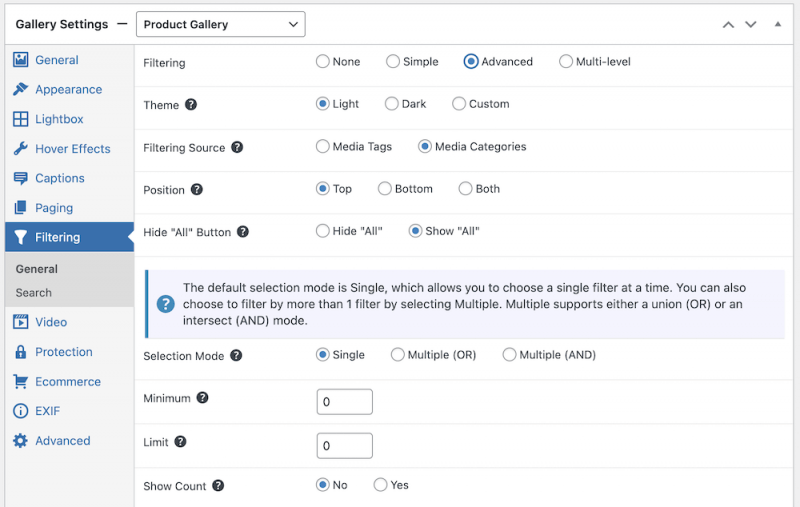Open the Search sub-tab under Filtering
This screenshot has height=507, width=800.
coord(34,293)
